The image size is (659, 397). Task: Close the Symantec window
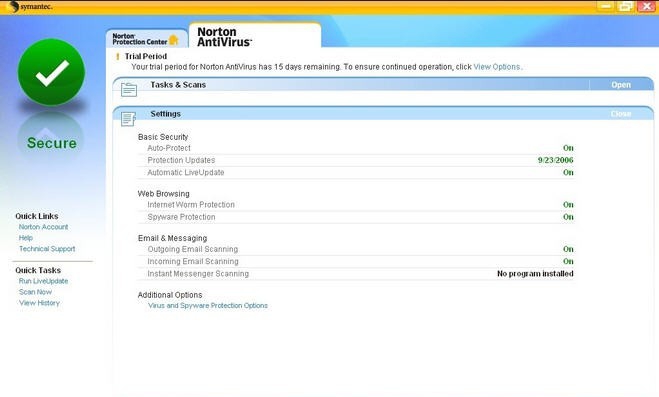click(646, 6)
